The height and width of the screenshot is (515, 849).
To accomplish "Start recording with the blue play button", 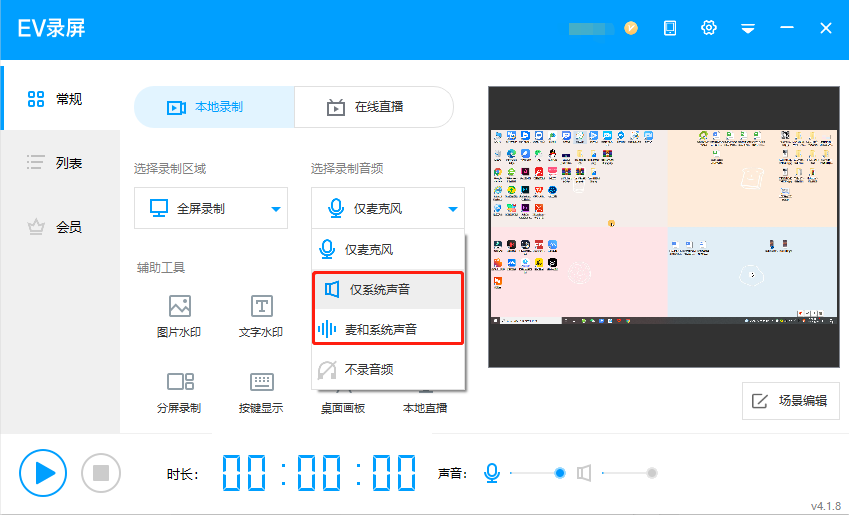I will [43, 473].
